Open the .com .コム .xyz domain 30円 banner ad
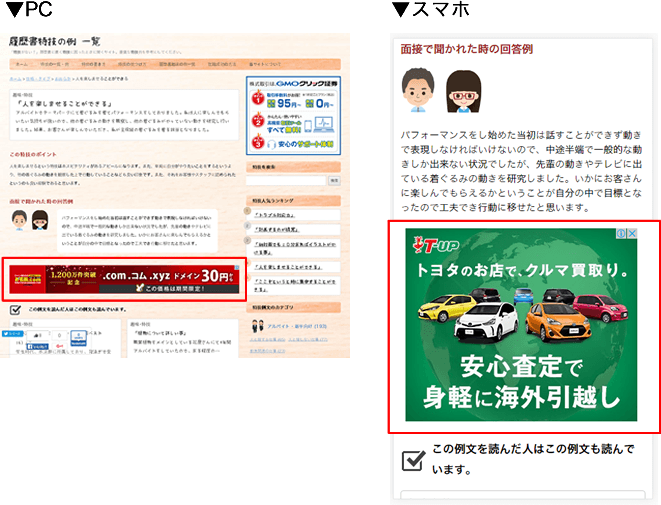This screenshot has height=505, width=661. click(124, 279)
